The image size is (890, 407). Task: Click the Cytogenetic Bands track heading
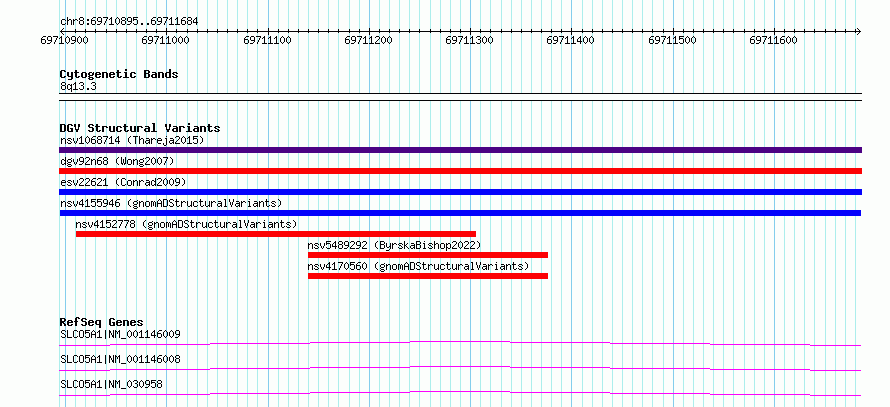pyautogui.click(x=119, y=74)
